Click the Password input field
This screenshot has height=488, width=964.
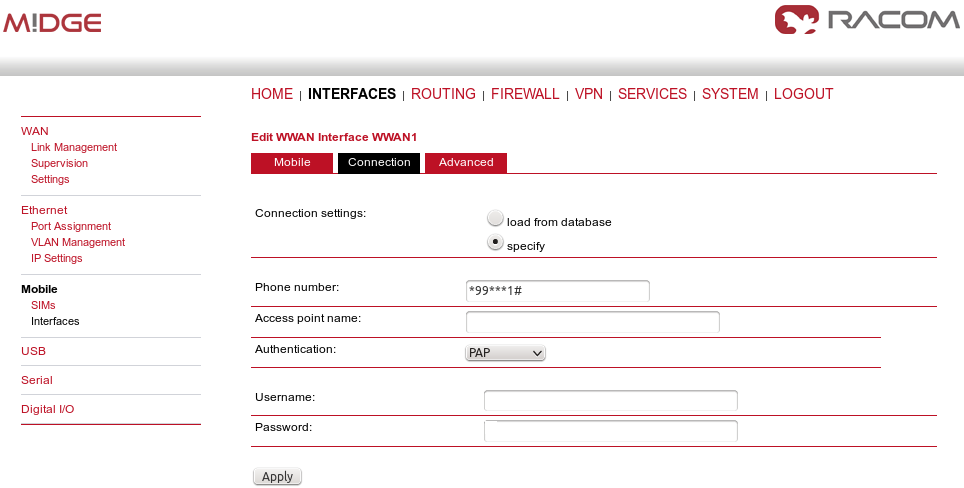coord(610,431)
